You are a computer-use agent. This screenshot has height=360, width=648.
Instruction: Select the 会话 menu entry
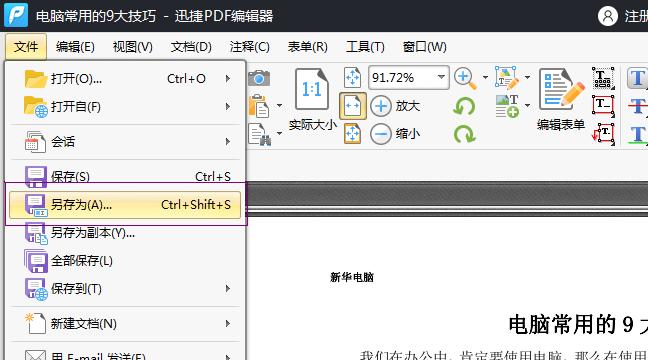click(125, 142)
